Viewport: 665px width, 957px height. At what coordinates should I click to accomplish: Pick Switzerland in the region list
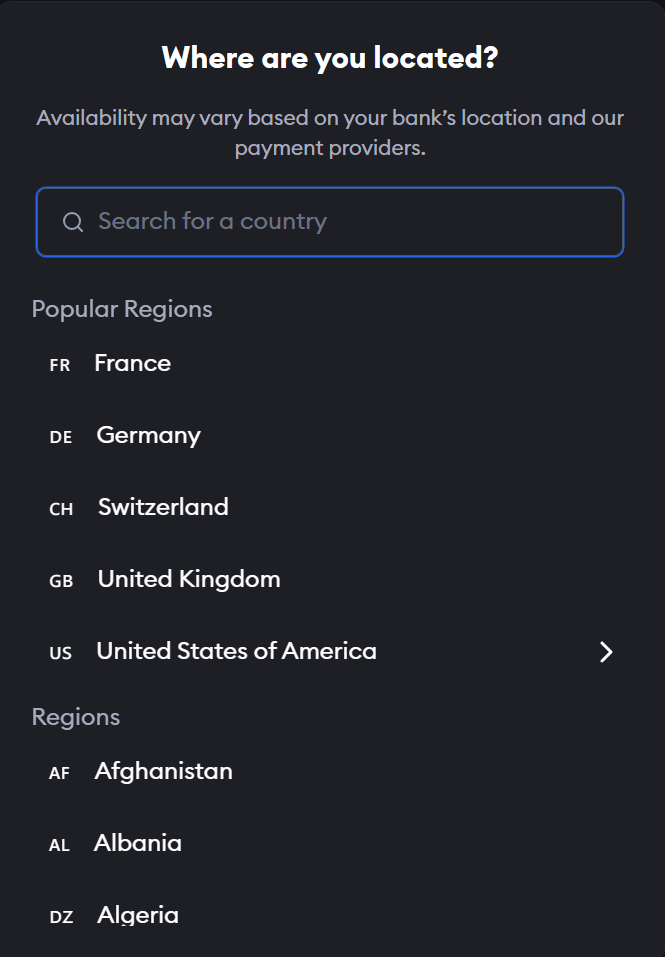[x=163, y=507]
